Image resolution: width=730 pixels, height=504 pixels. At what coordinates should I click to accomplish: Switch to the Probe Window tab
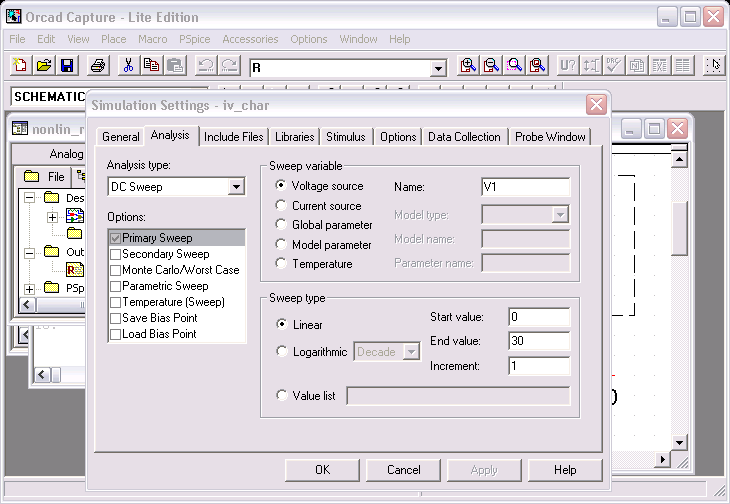pos(550,137)
